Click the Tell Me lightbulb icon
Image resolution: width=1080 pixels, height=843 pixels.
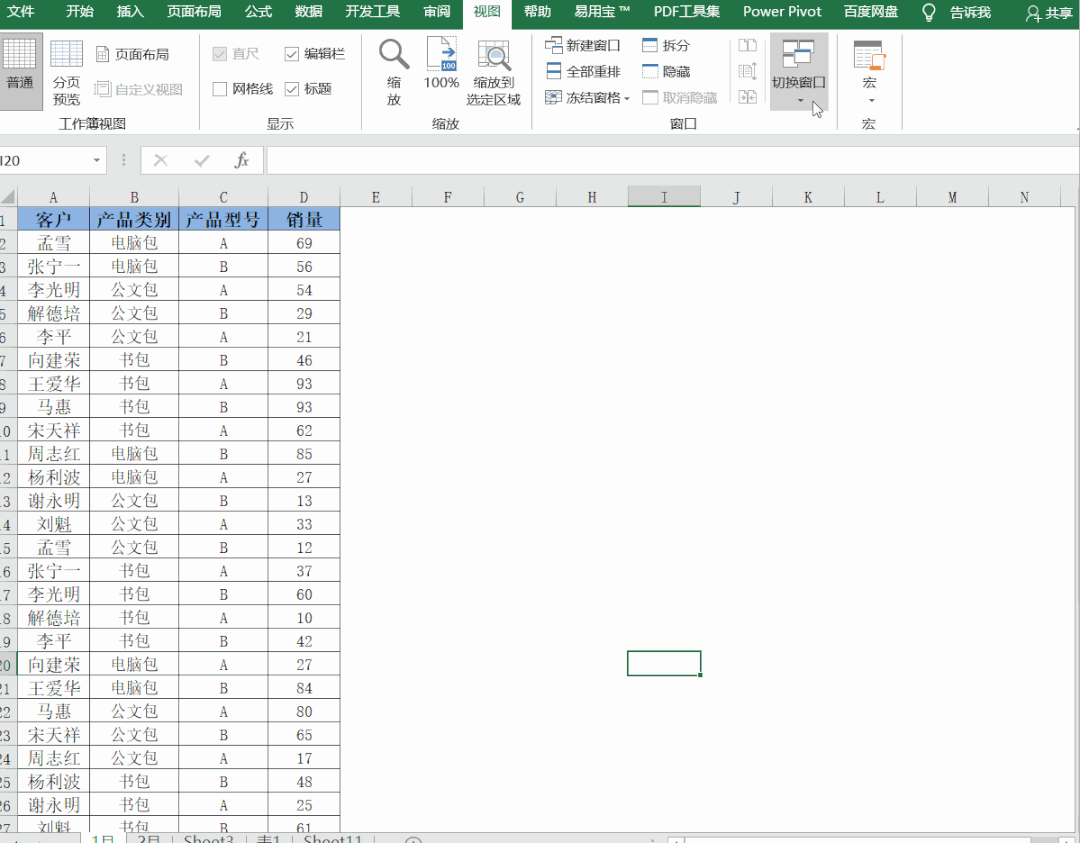click(928, 12)
